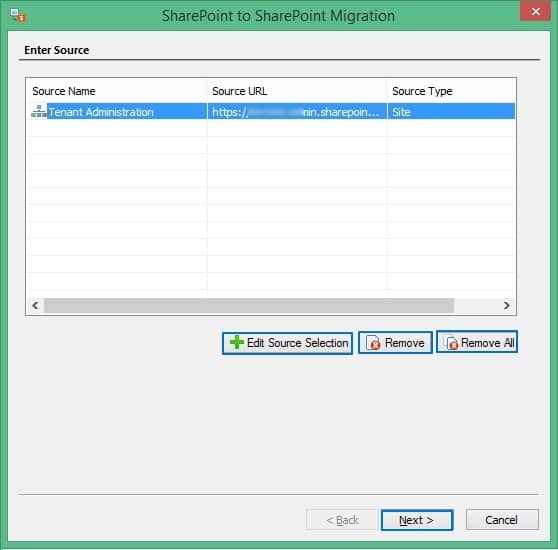Click the migration app icon in title bar
558x550 pixels.
coord(18,15)
